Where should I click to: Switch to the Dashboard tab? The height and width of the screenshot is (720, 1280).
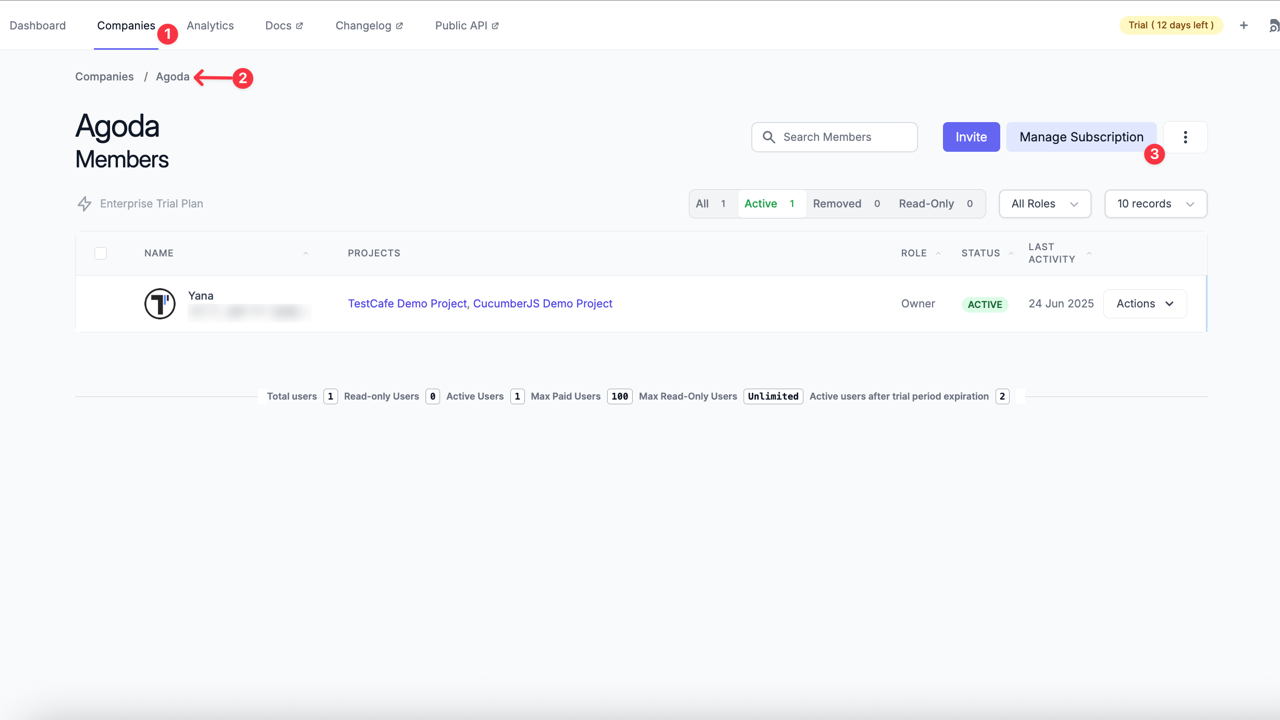[x=37, y=25]
